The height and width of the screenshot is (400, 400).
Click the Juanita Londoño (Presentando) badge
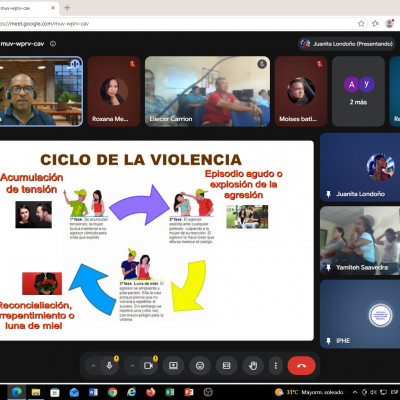tap(347, 44)
